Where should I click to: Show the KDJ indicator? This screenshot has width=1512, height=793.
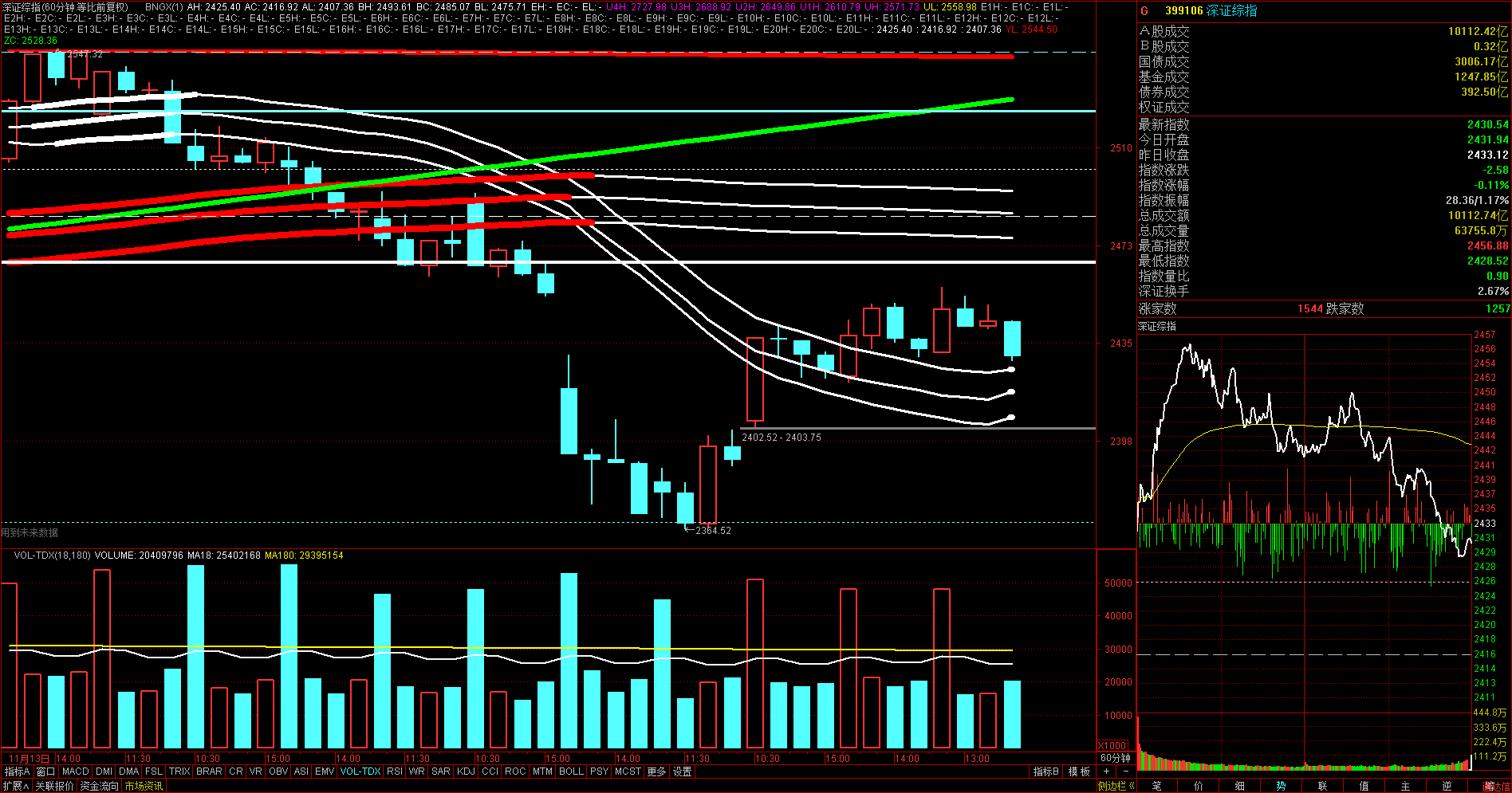click(x=467, y=771)
